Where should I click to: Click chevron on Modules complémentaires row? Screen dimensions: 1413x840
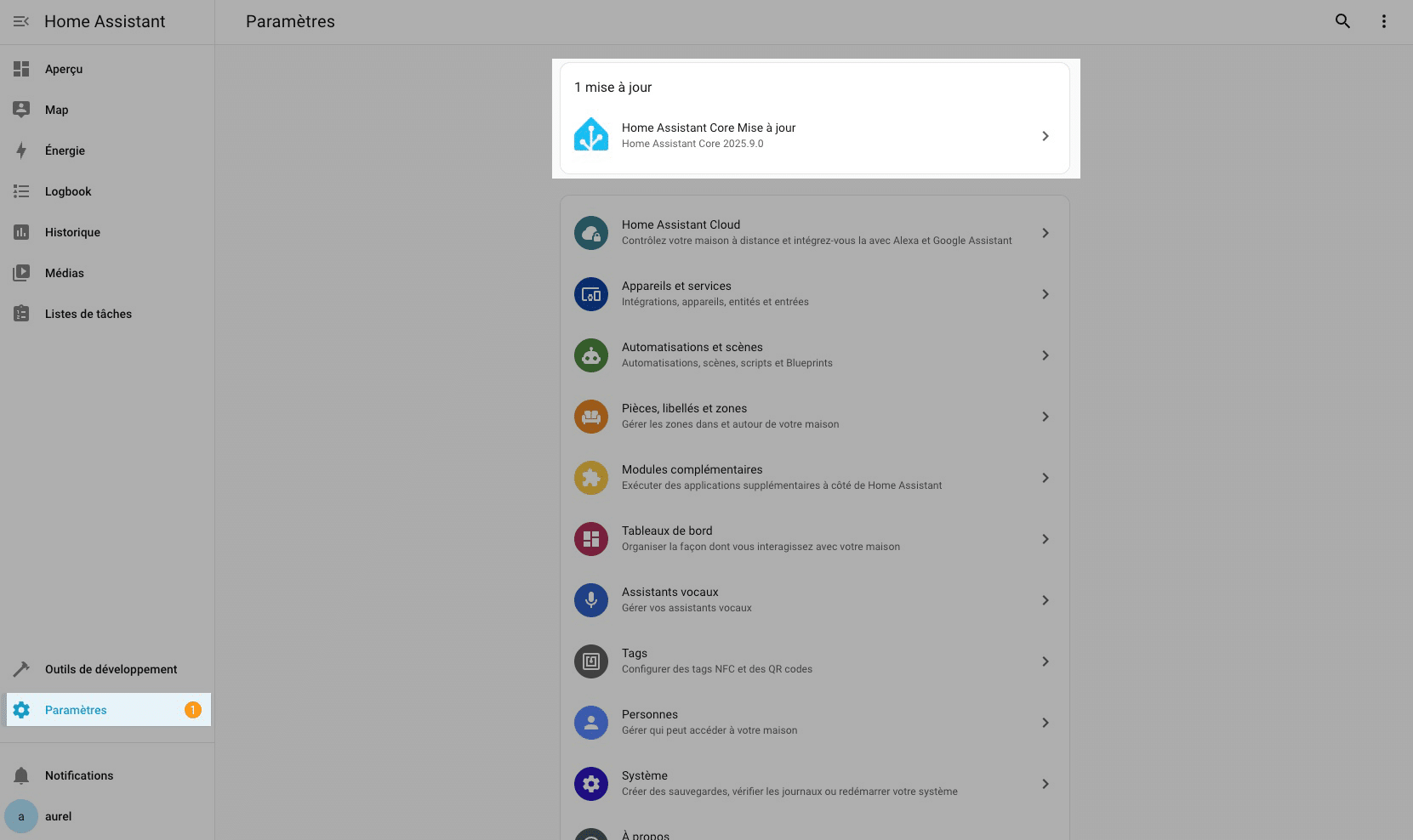tap(1046, 478)
